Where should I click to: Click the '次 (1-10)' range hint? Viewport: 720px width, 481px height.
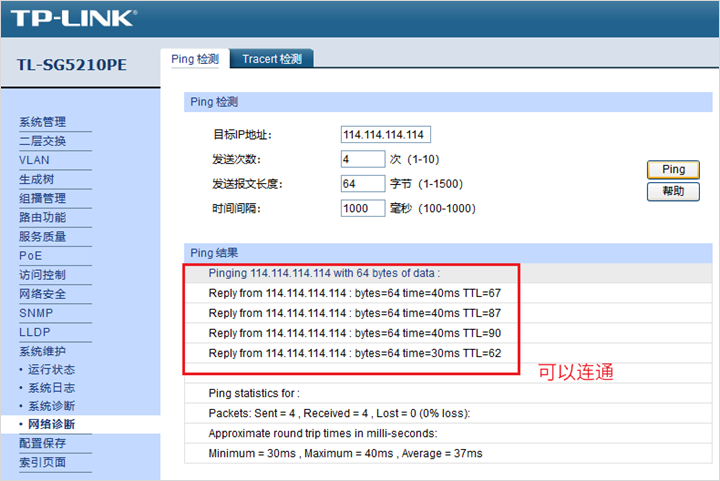415,159
